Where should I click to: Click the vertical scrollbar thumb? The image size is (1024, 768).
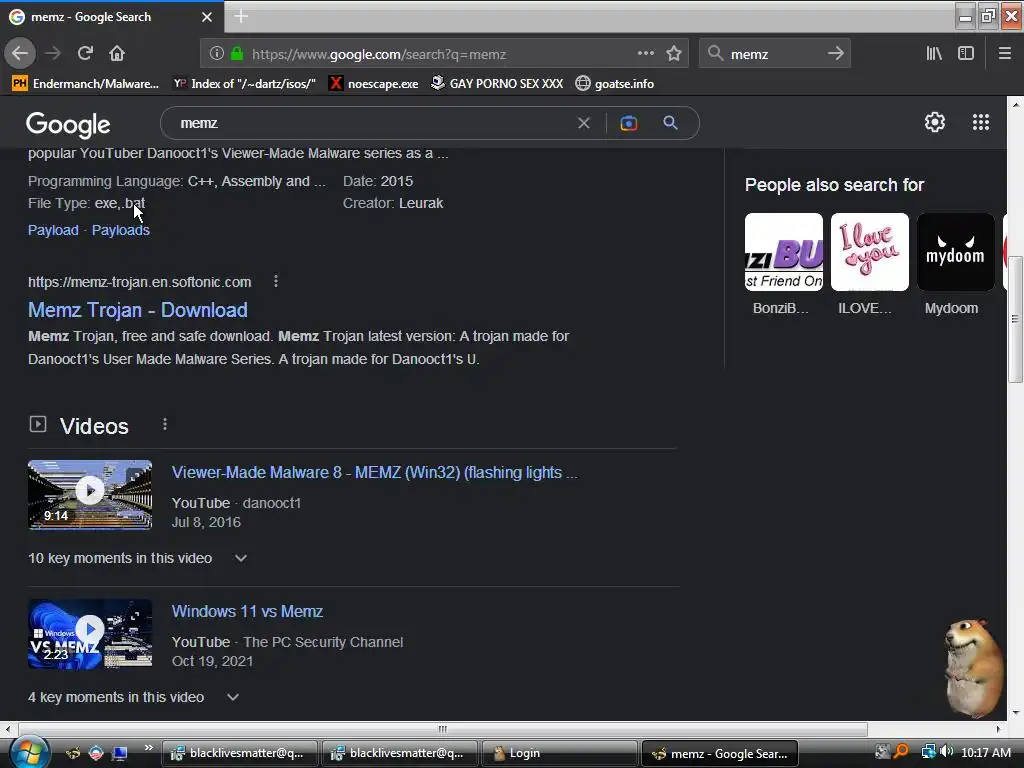tap(1015, 319)
